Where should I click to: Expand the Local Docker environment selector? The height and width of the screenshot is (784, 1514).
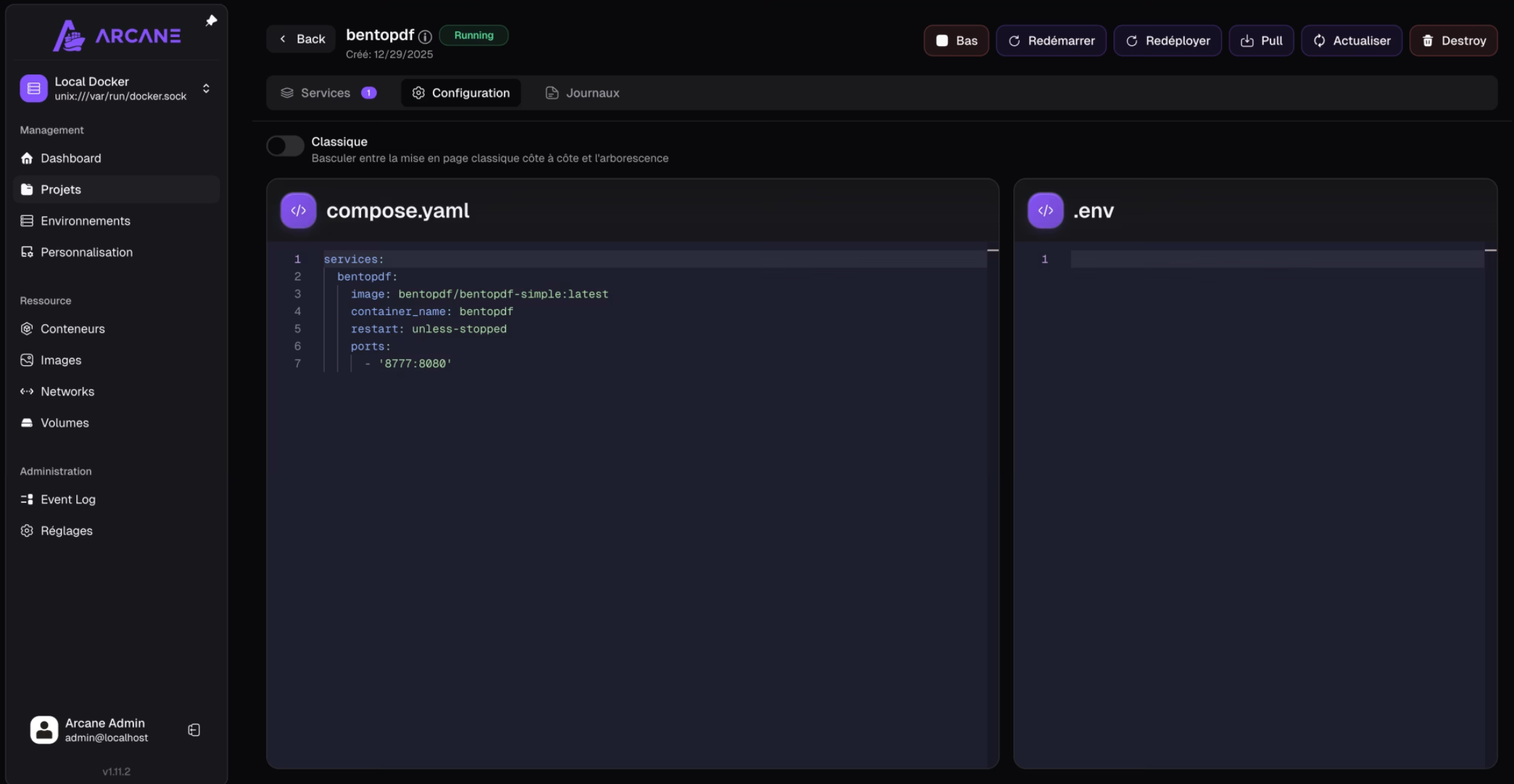click(206, 89)
